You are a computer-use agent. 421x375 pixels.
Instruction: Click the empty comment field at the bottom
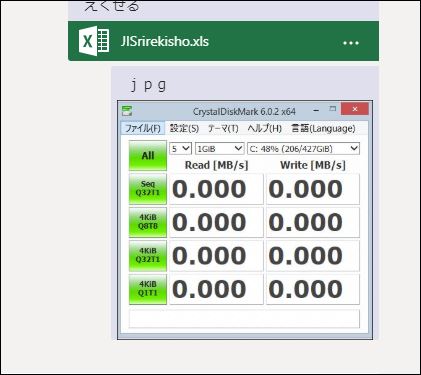244,319
